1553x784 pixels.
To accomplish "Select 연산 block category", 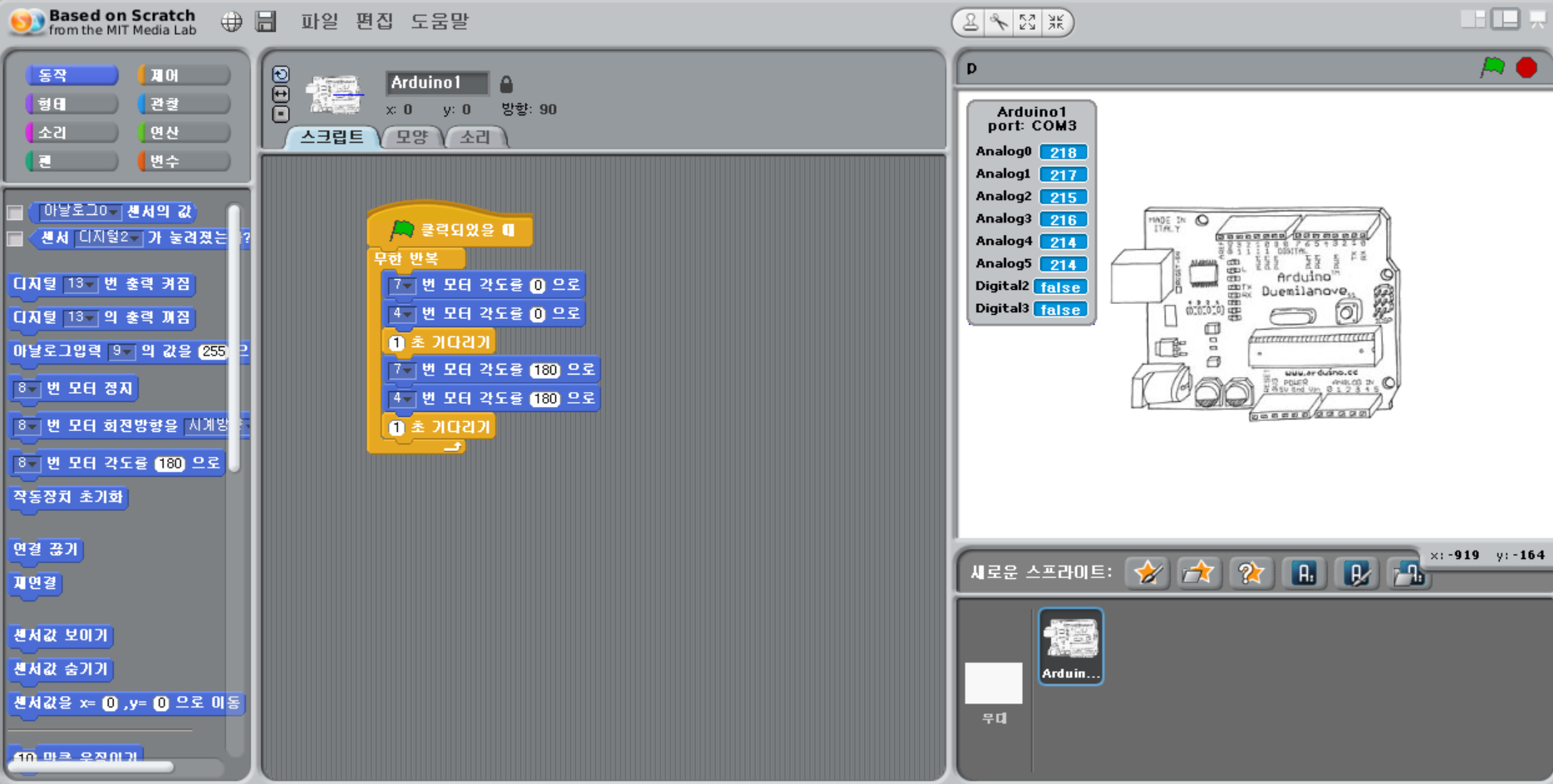I will [x=184, y=133].
